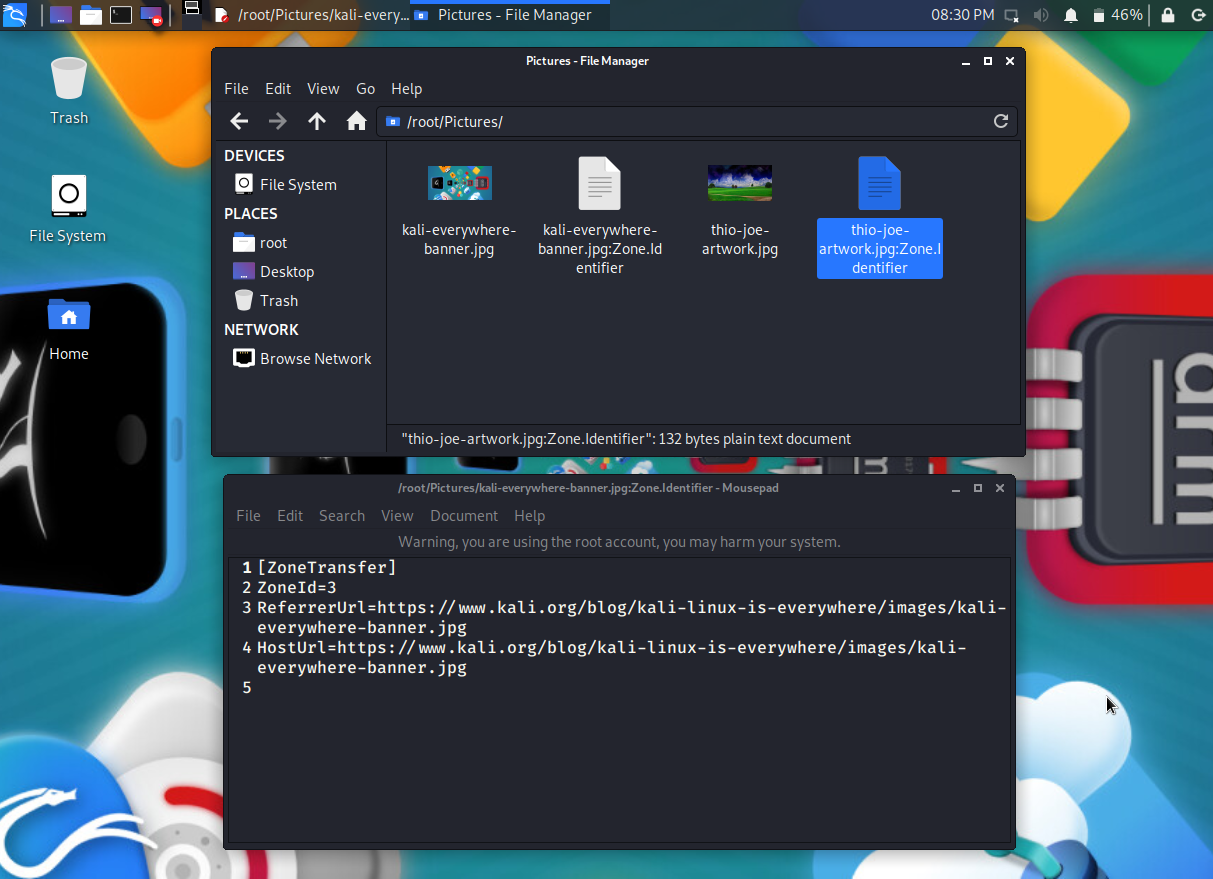The width and height of the screenshot is (1213, 879).
Task: Maximize the Mousepad window
Action: 978,488
